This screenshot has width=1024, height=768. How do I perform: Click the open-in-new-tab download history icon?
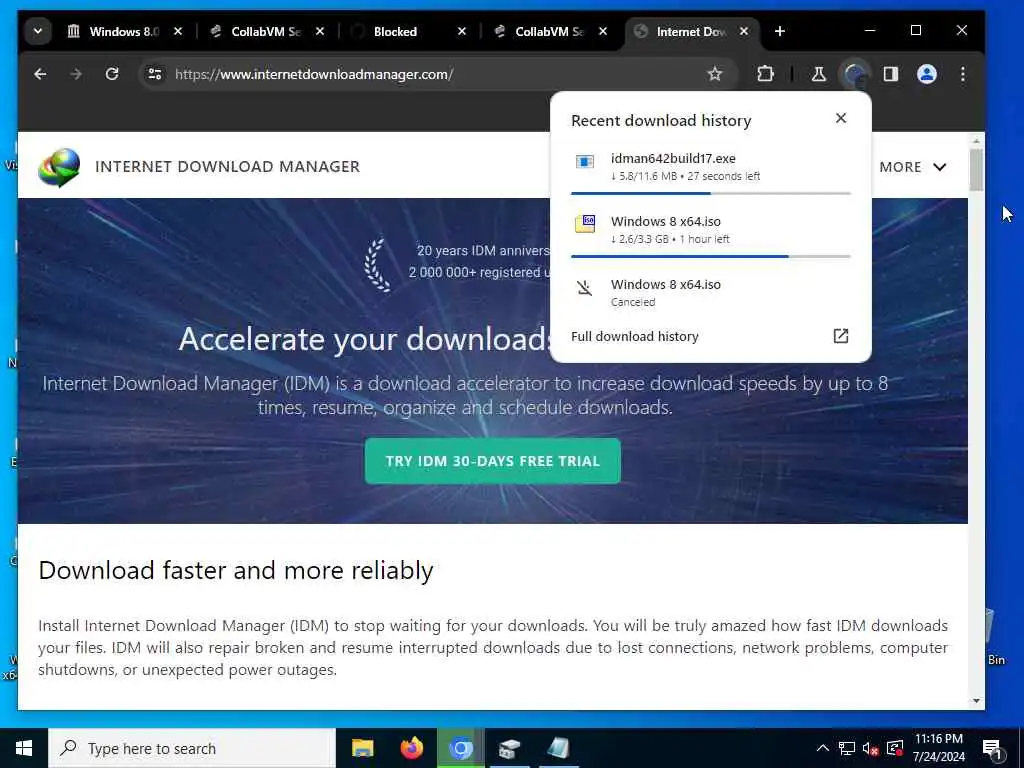pos(841,336)
